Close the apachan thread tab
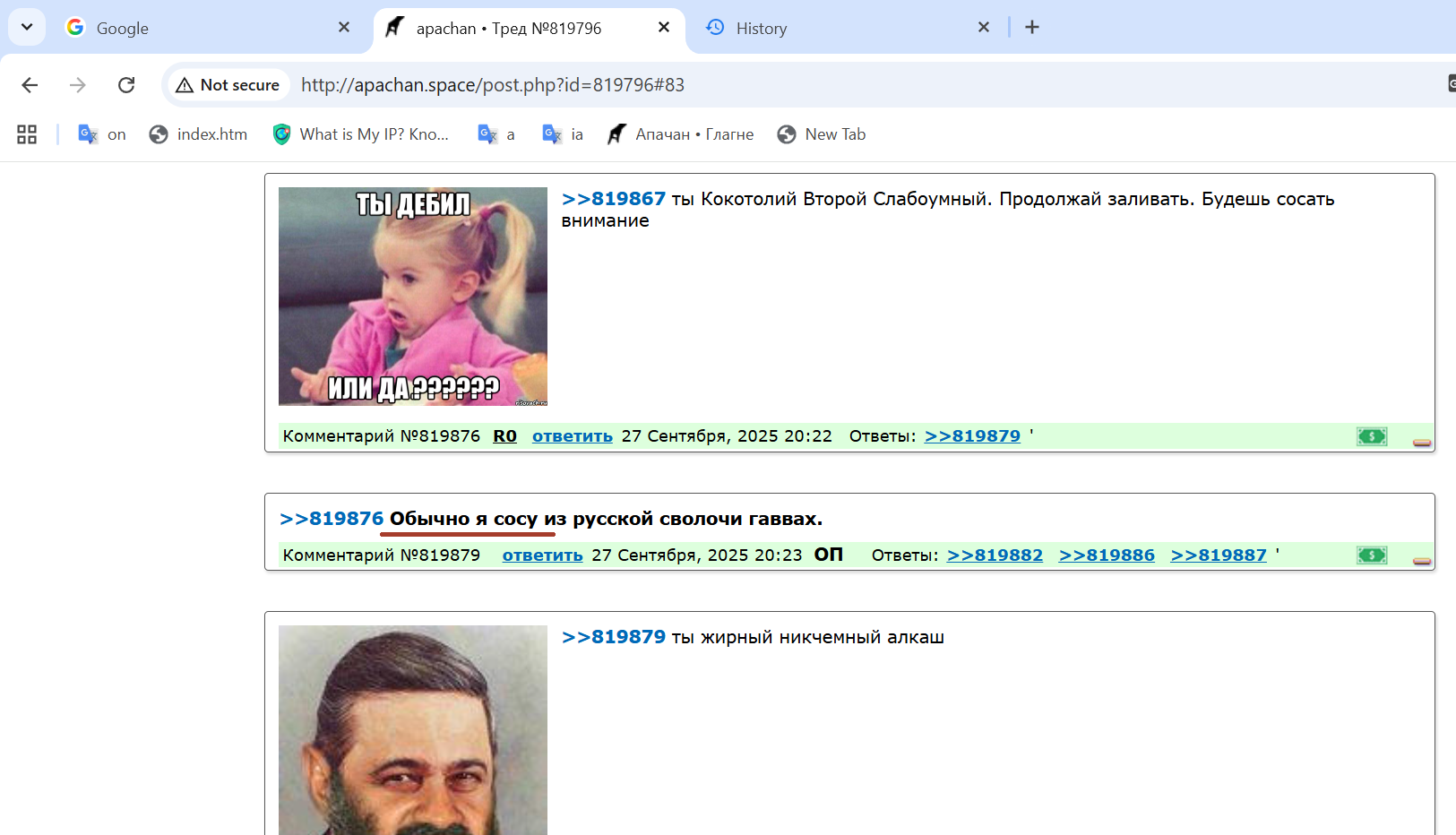The width and height of the screenshot is (1456, 835). 664,27
